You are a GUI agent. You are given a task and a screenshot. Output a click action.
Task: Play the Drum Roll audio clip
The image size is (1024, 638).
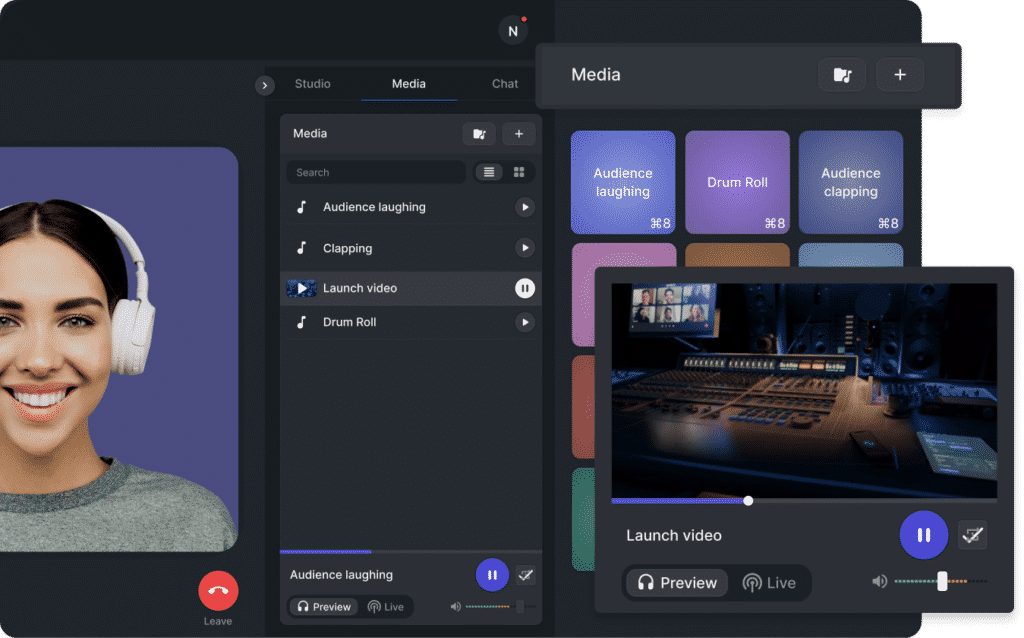pos(525,322)
